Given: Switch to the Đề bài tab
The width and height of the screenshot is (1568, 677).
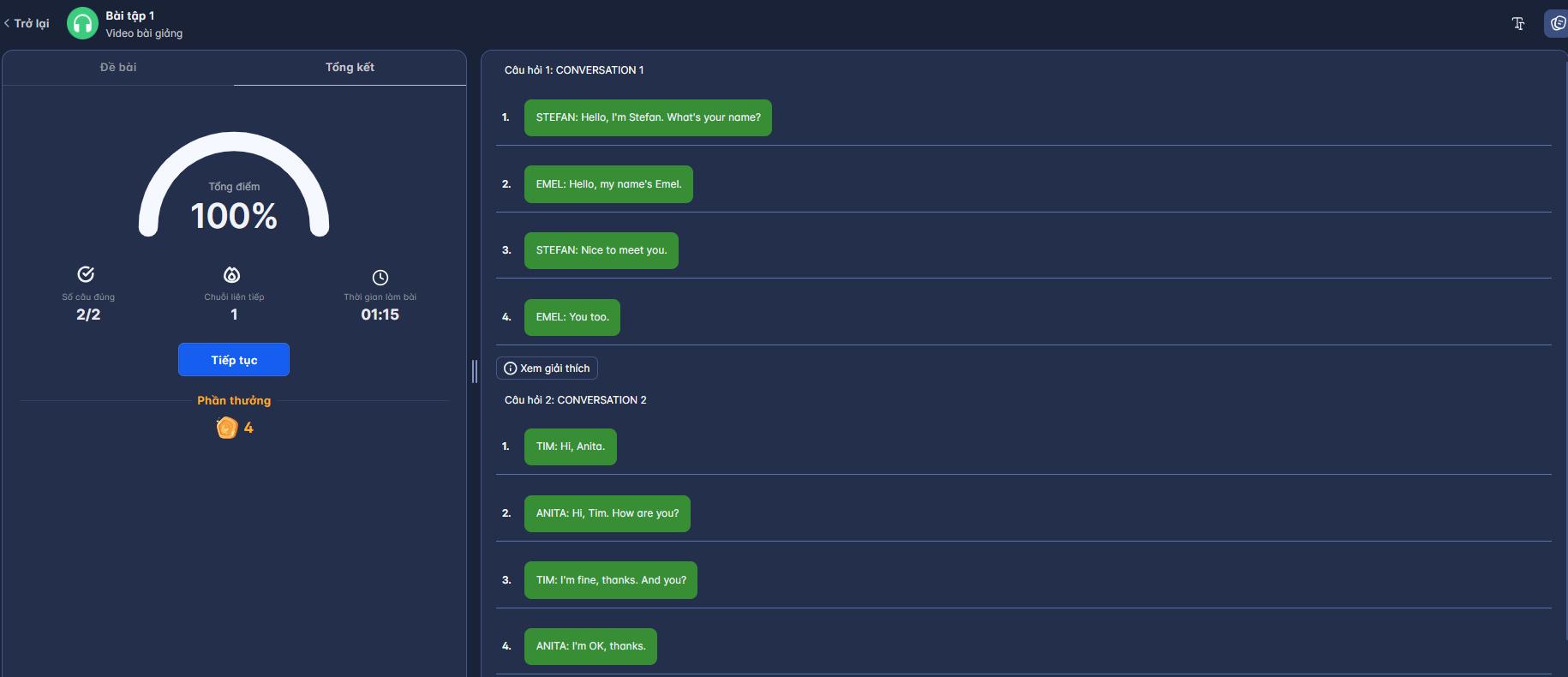Looking at the screenshot, I should tap(118, 67).
